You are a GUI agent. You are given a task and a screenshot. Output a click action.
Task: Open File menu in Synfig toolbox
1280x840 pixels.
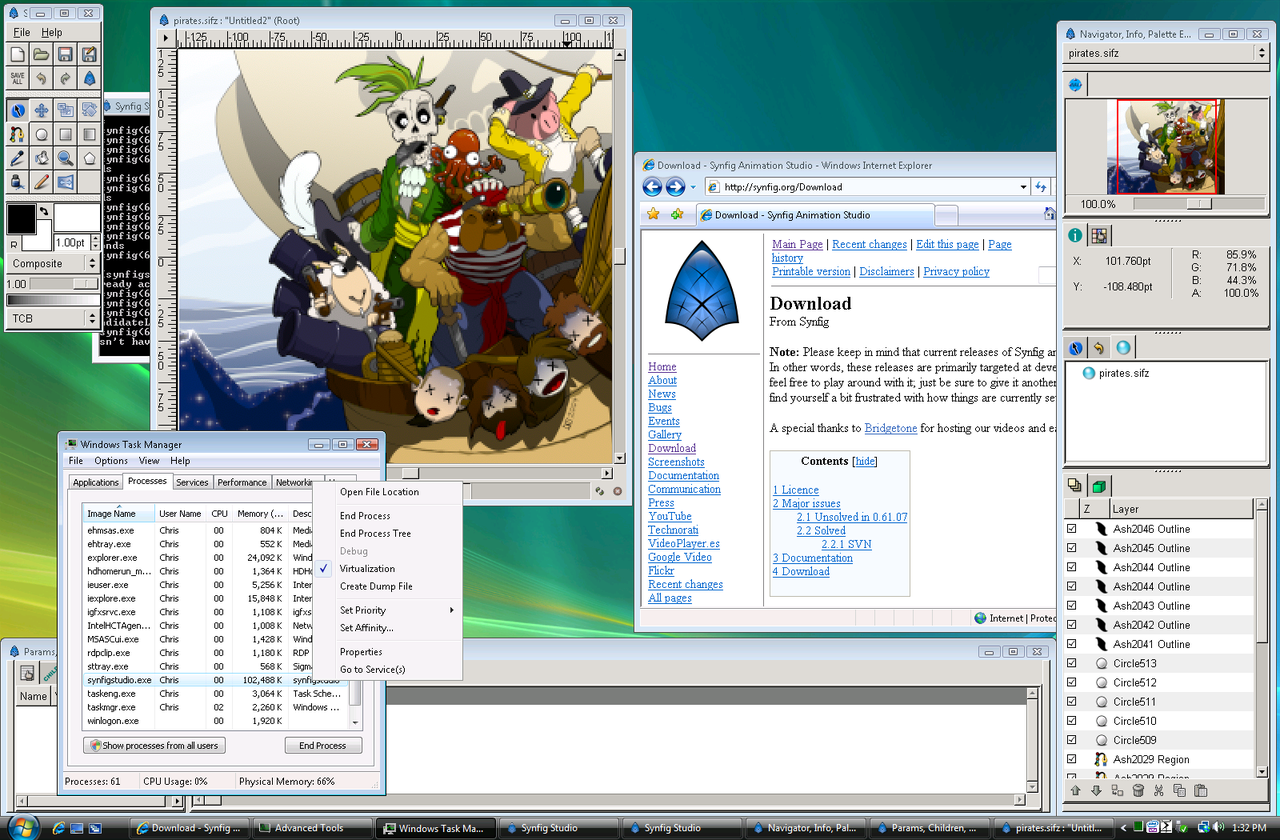tap(22, 33)
